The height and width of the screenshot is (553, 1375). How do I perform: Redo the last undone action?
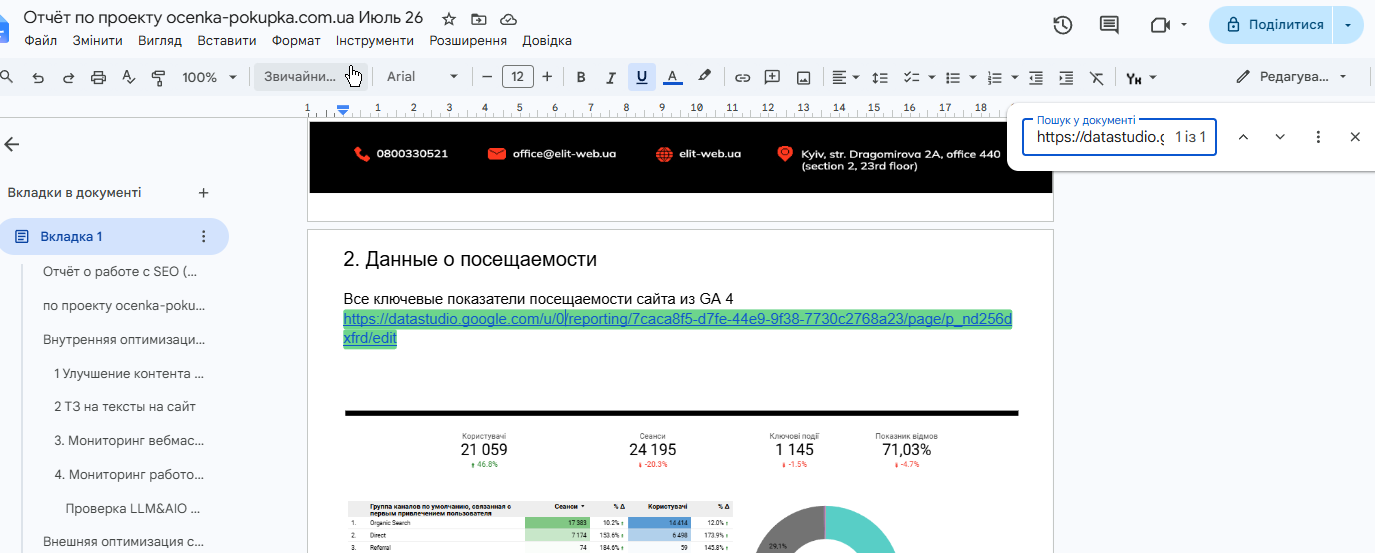pyautogui.click(x=68, y=77)
